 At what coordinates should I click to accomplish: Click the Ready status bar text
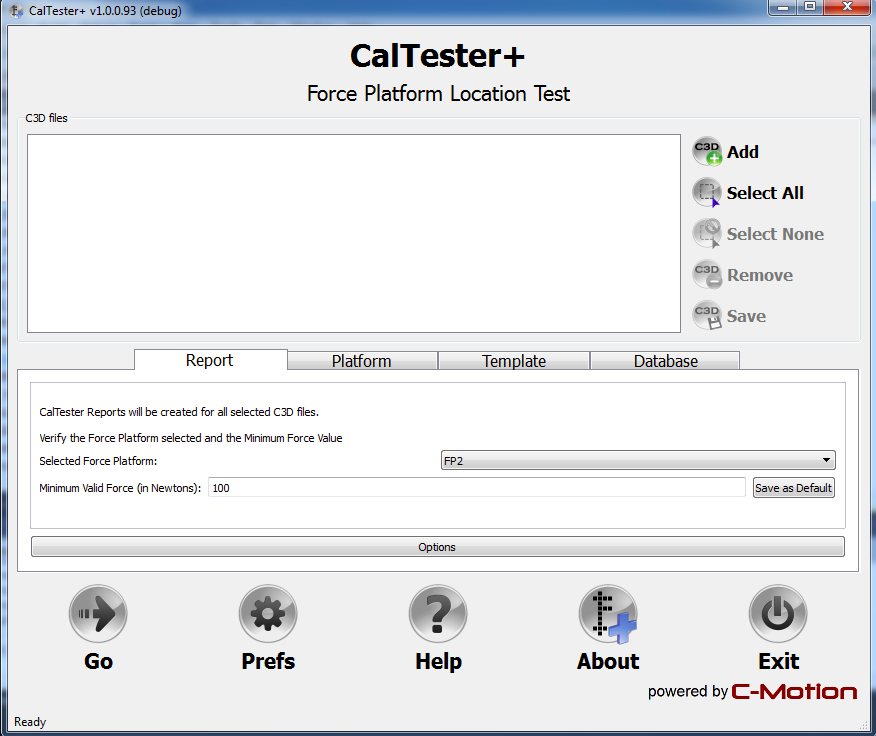coord(30,721)
